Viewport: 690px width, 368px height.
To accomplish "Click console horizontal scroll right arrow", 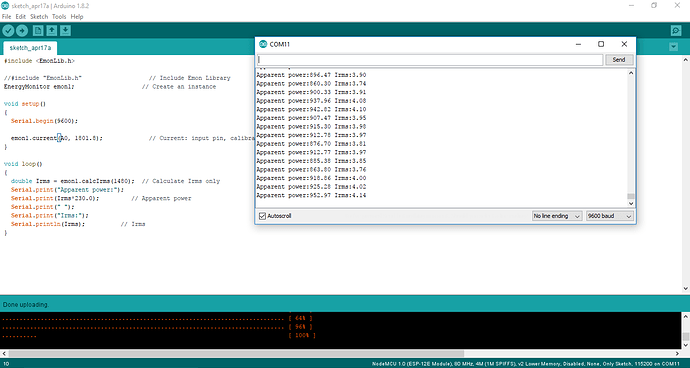I will [677, 353].
